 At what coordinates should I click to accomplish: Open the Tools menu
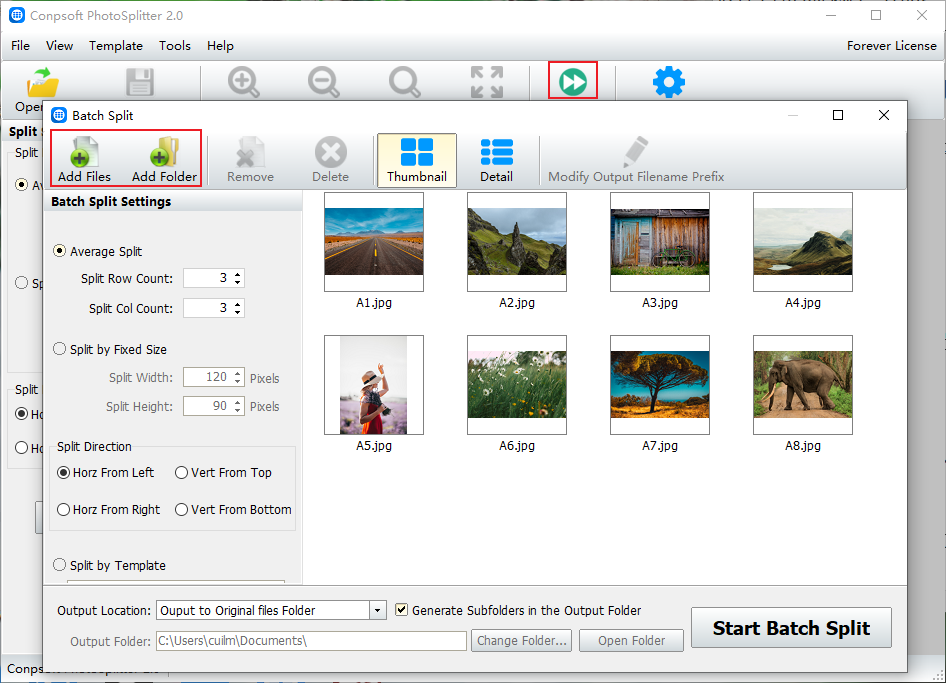click(175, 46)
